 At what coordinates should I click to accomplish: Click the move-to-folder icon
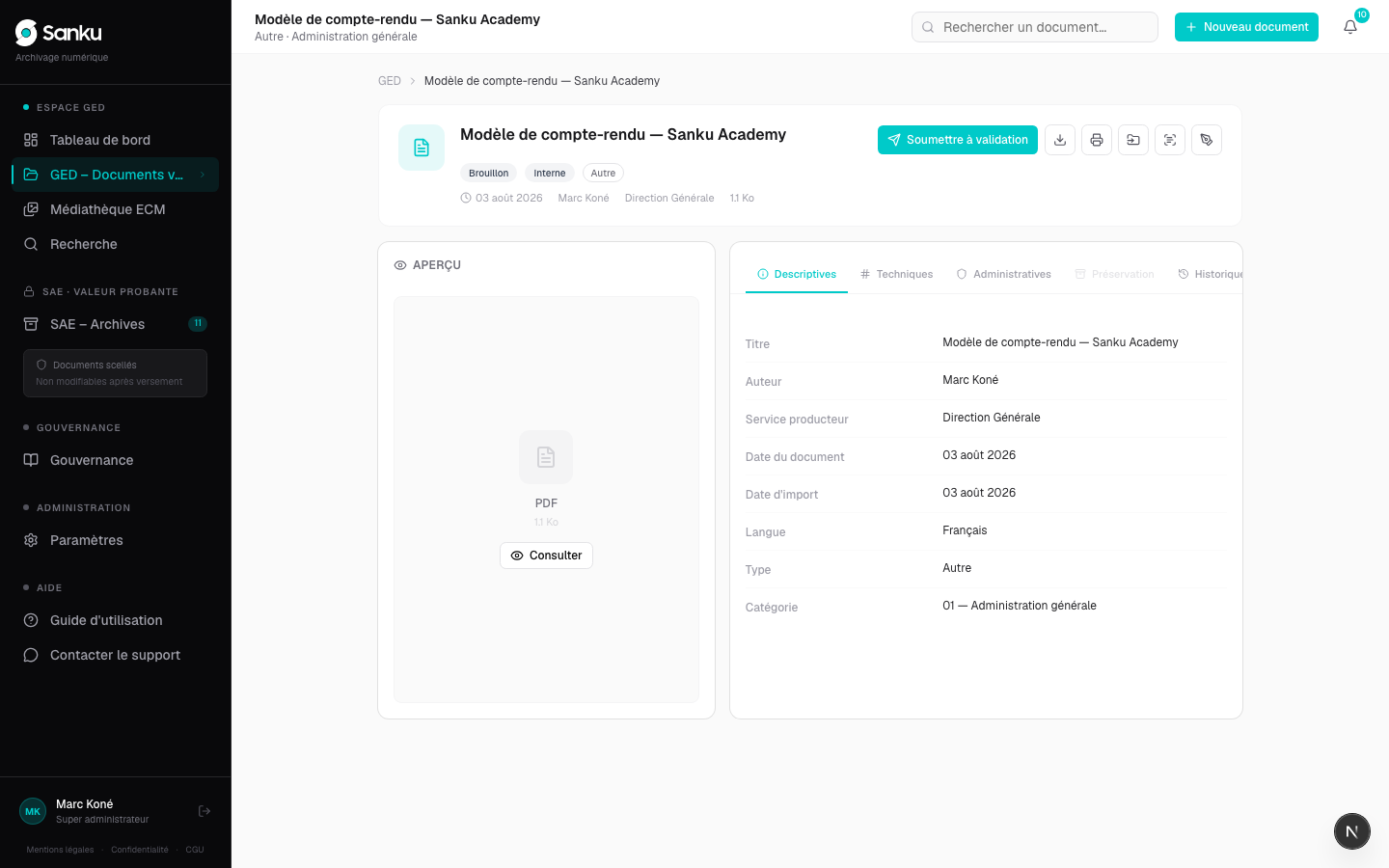point(1133,140)
